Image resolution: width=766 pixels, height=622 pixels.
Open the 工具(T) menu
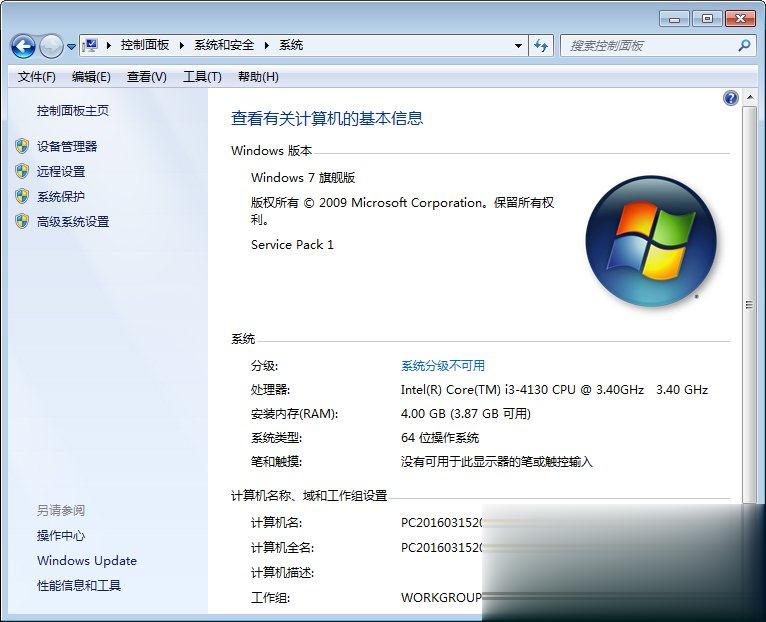click(x=202, y=77)
